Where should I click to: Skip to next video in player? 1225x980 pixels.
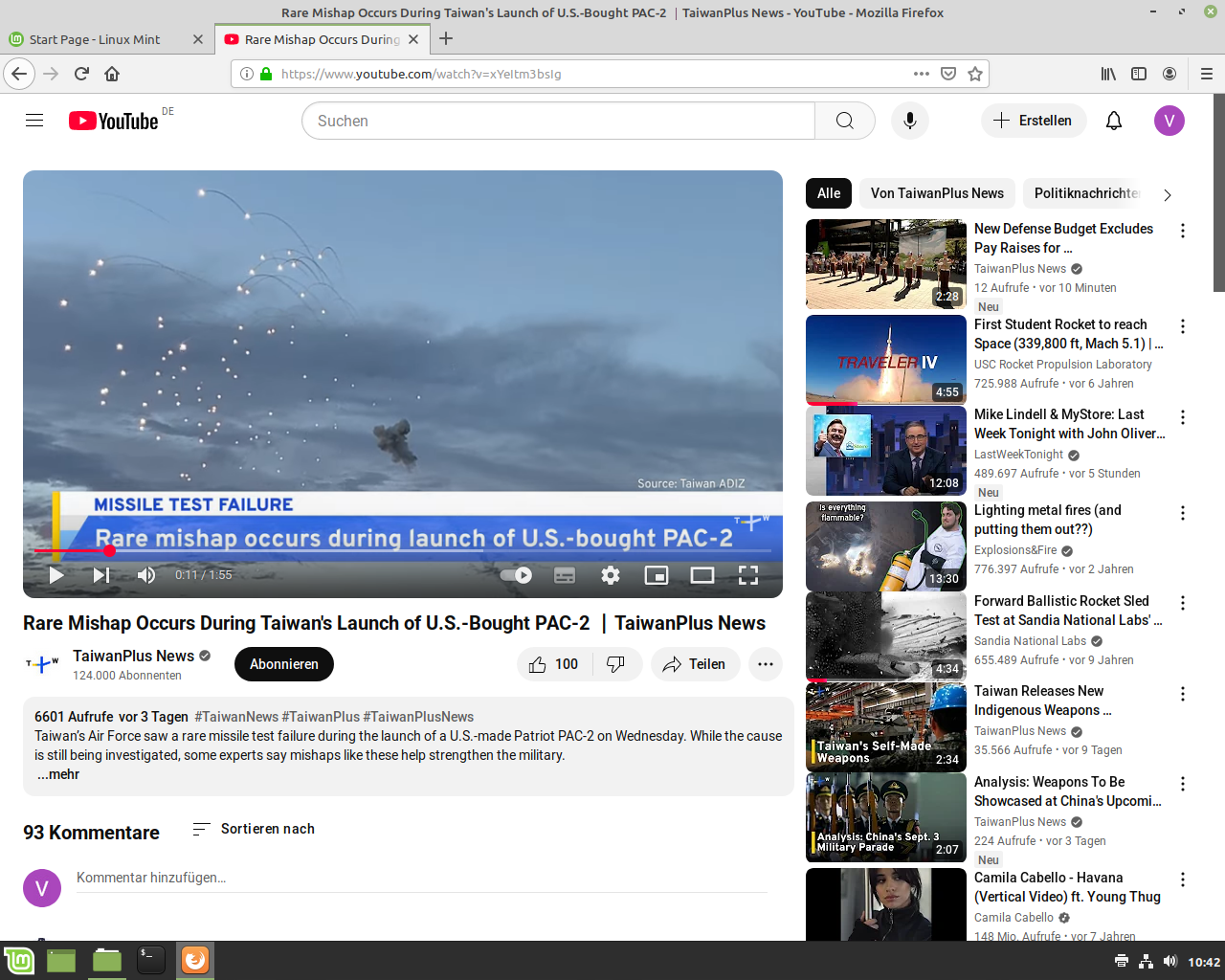pos(101,575)
